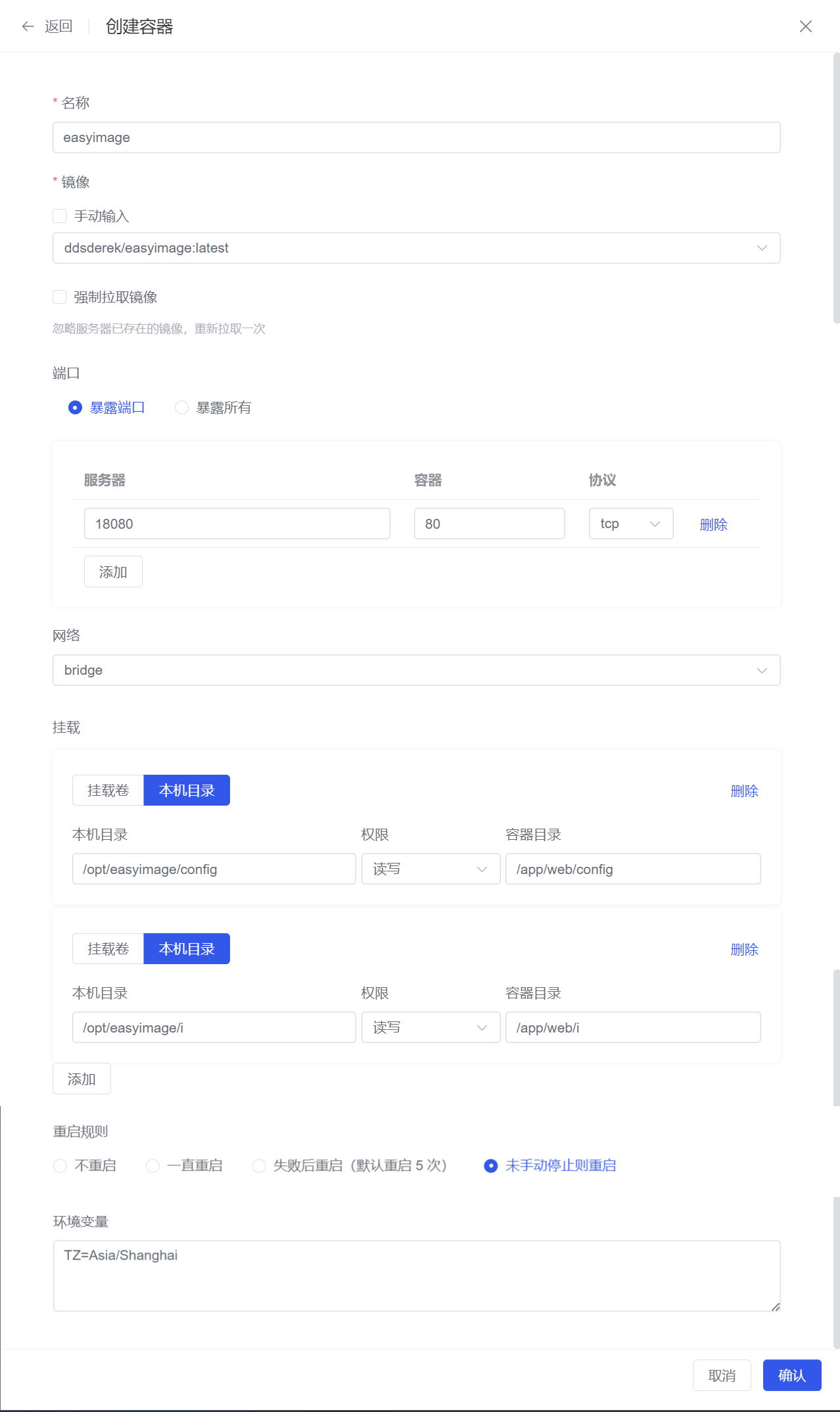Add another port mapping row

pyautogui.click(x=113, y=572)
